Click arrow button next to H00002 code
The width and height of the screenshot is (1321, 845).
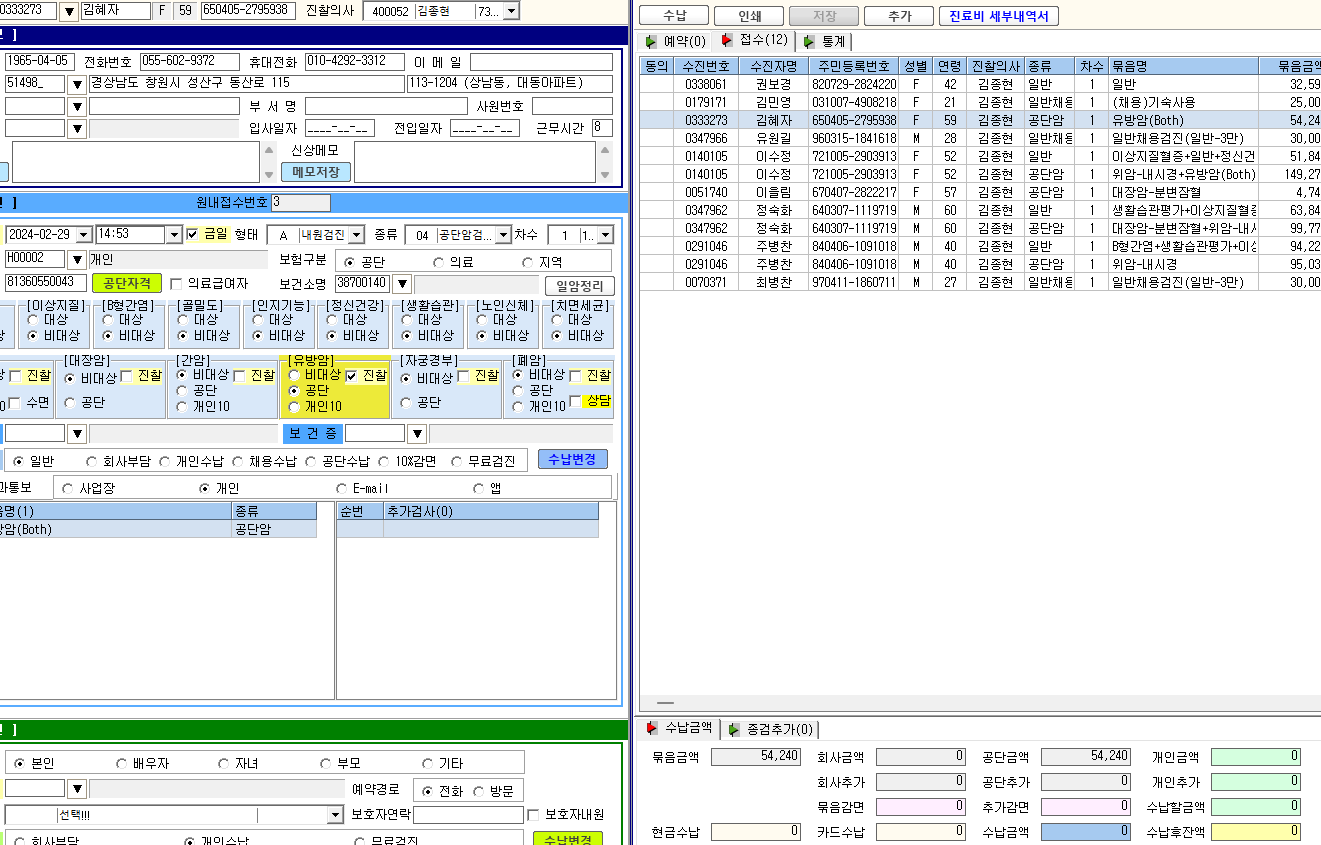[77, 260]
